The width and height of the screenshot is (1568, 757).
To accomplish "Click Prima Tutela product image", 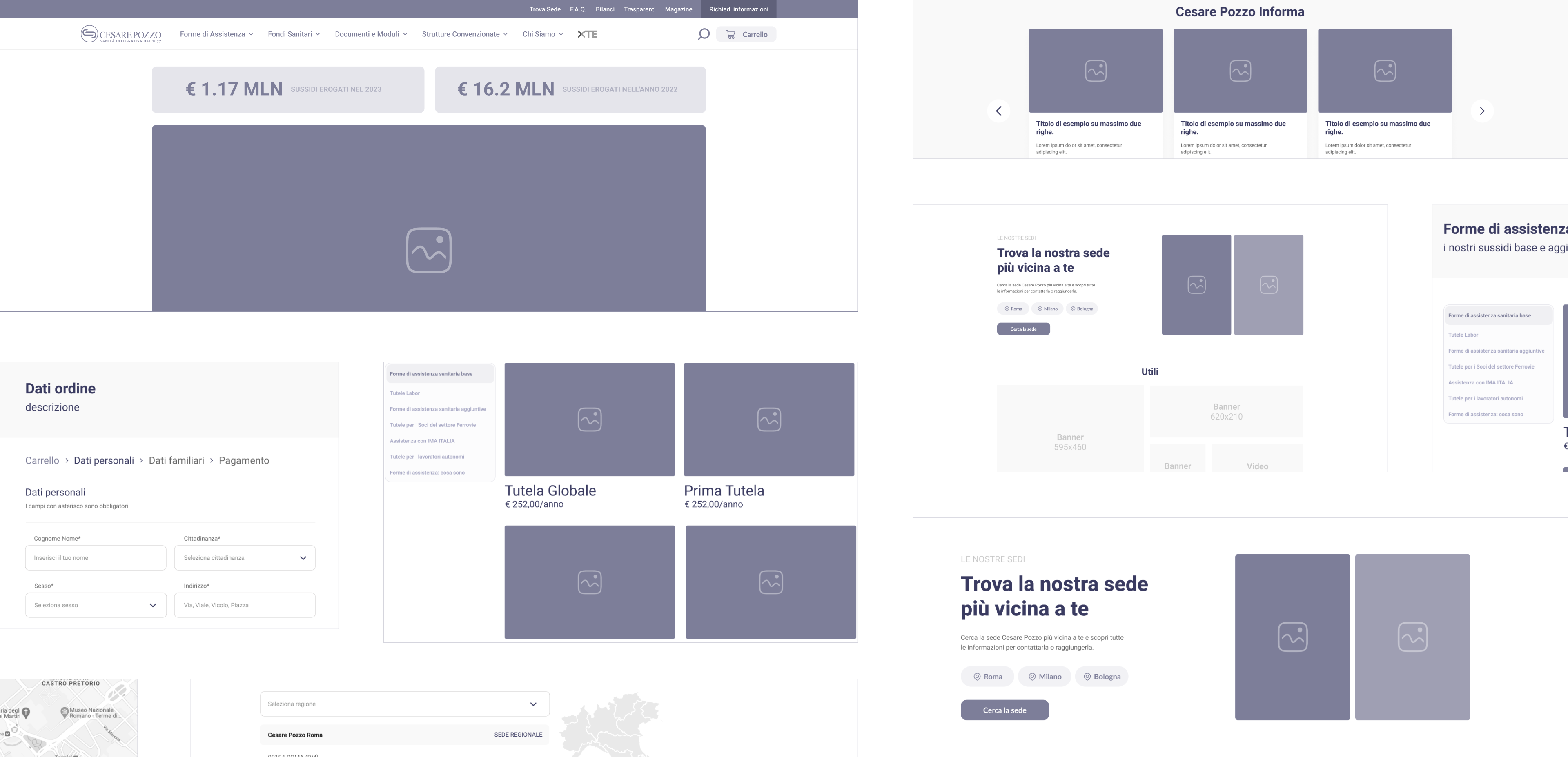I will pos(769,420).
